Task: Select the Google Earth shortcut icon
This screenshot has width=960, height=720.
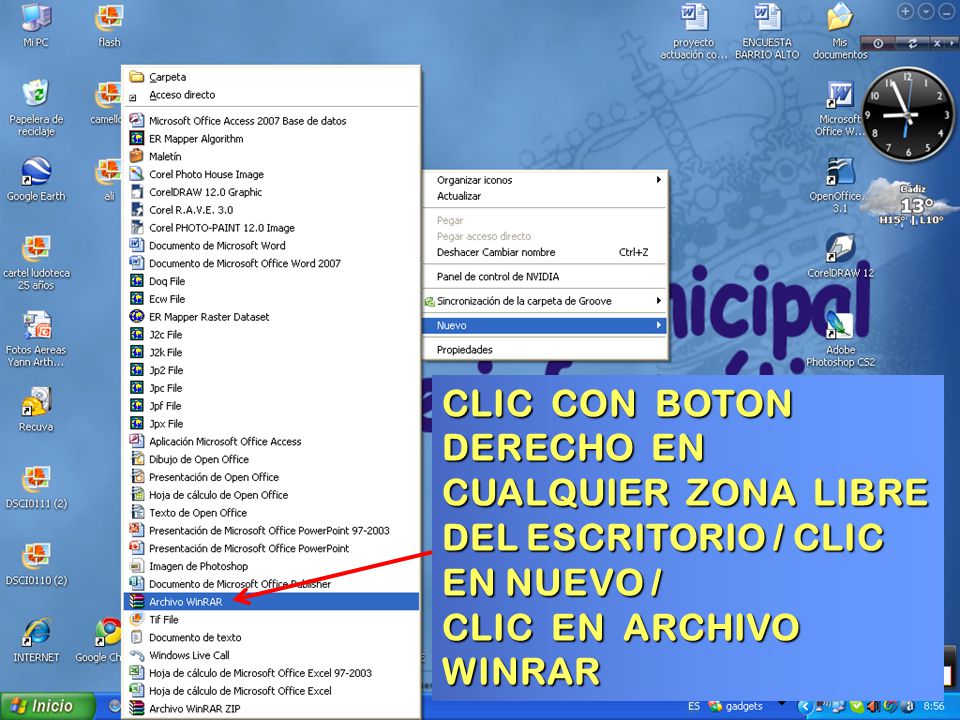Action: pos(36,179)
